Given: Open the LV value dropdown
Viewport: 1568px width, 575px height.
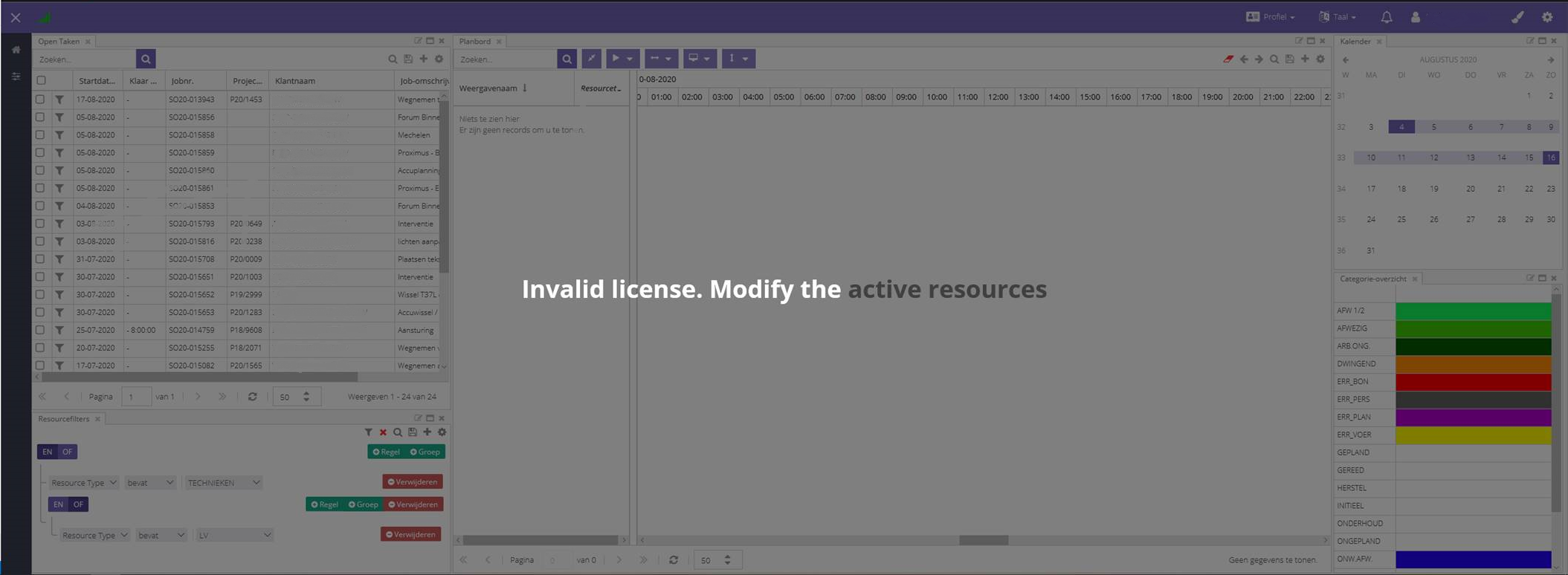Looking at the screenshot, I should [235, 535].
